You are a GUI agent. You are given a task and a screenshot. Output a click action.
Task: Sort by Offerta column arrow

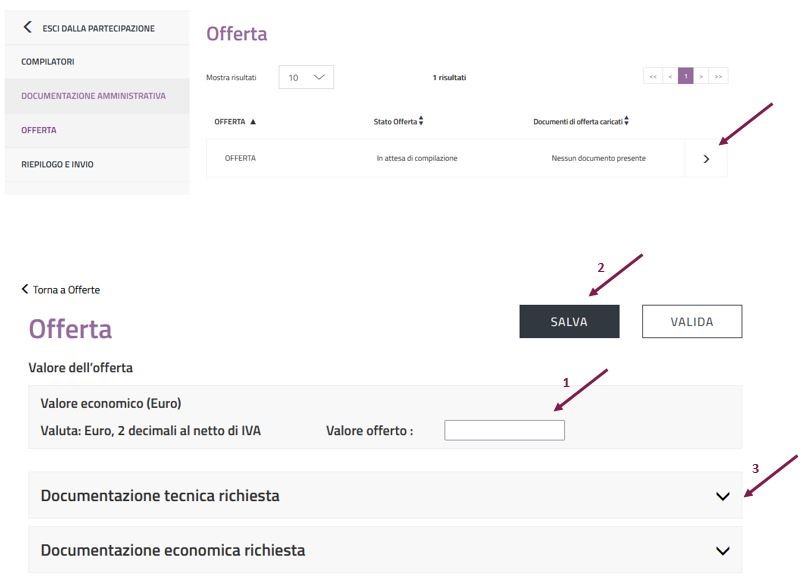pos(253,122)
